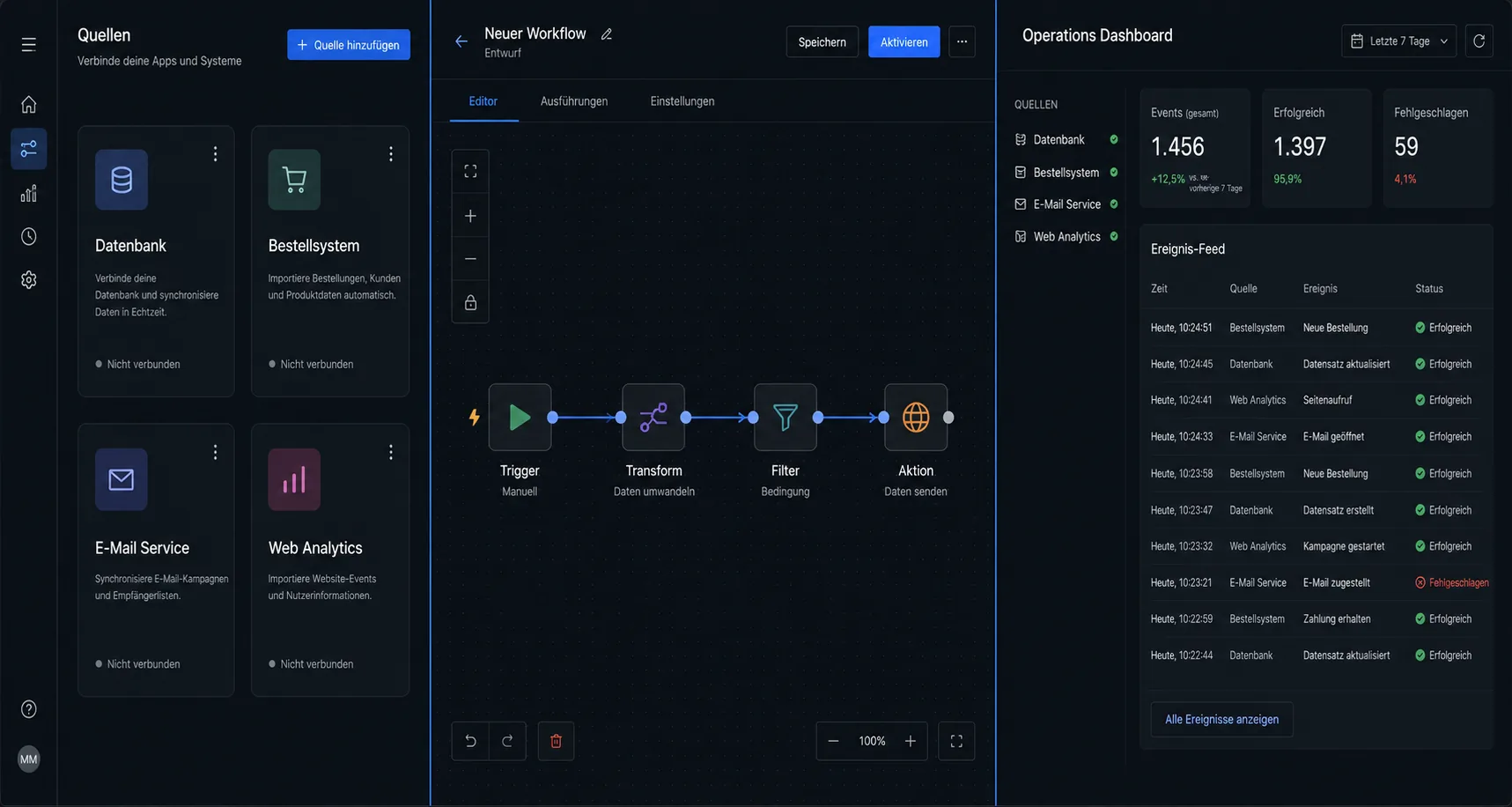Open the workflows sidebar icon
Screen dimensions: 1512x807
coord(28,149)
